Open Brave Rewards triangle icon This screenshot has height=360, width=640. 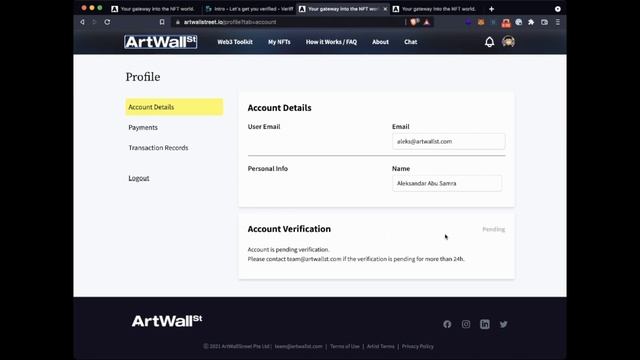(427, 22)
